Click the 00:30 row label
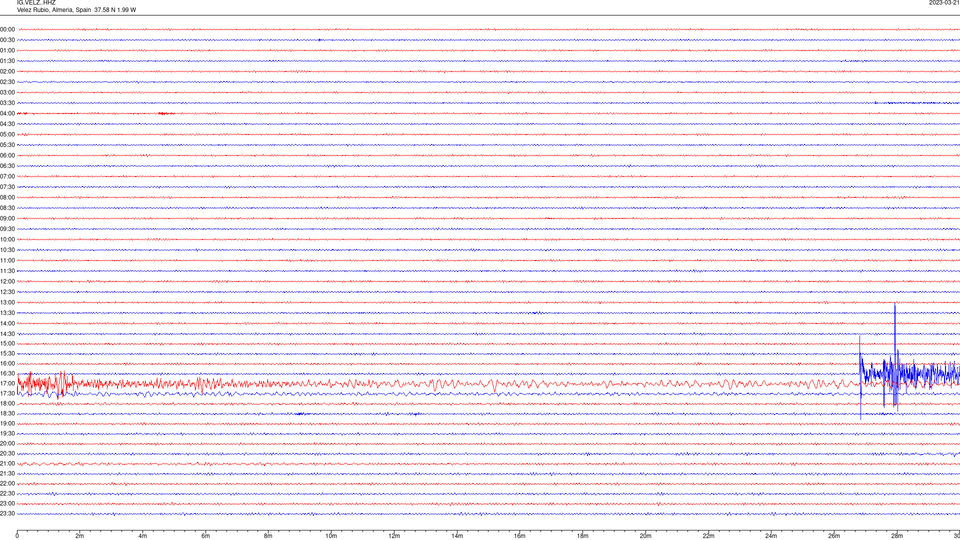The height and width of the screenshot is (540, 960). 7,40
